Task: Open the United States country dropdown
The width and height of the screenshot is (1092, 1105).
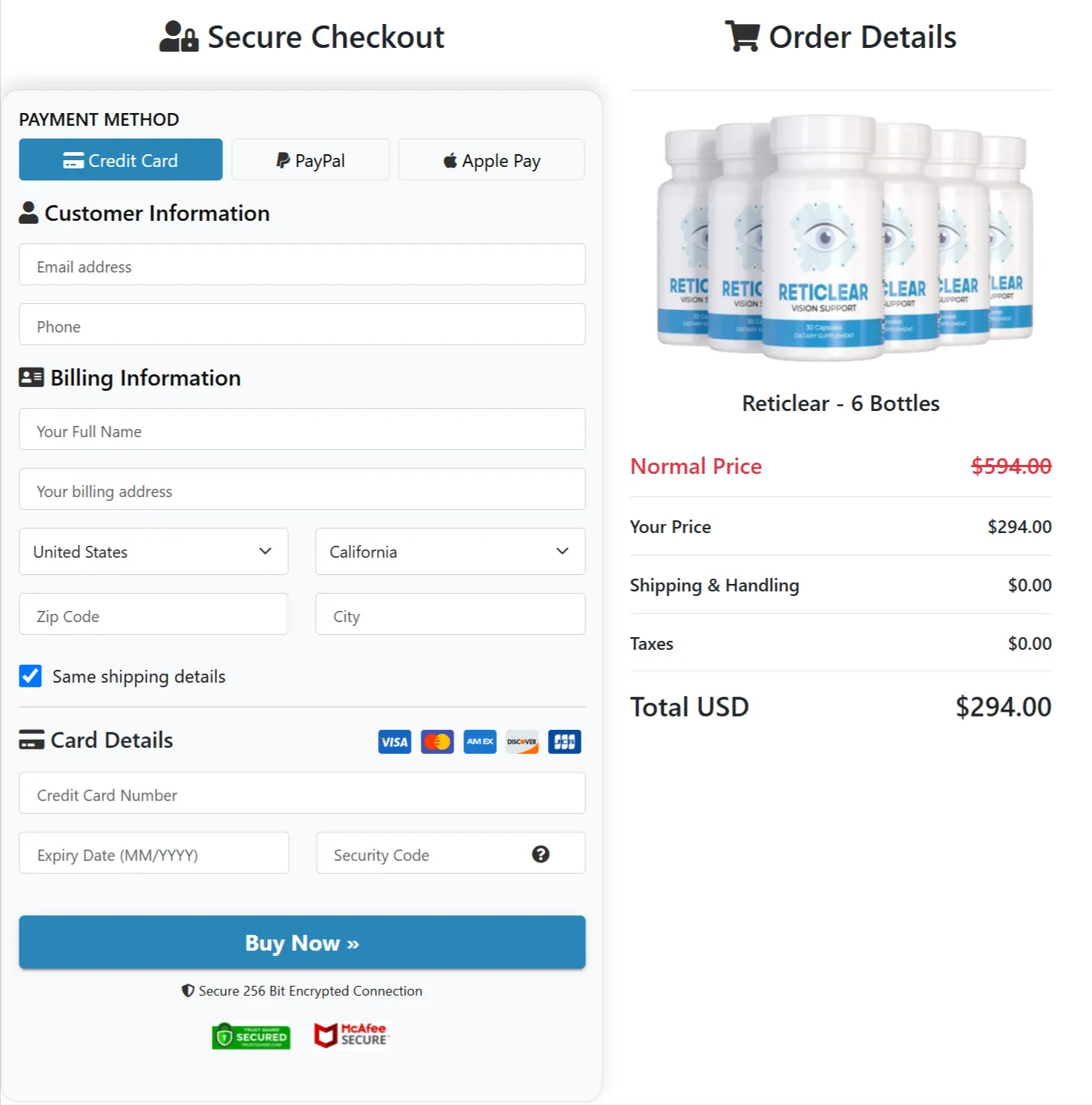Action: pos(153,552)
